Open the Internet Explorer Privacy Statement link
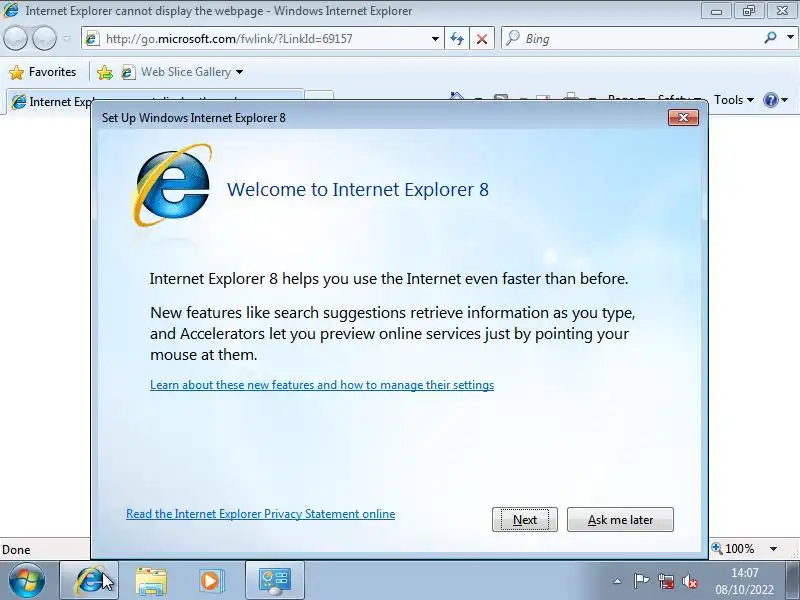The width and height of the screenshot is (800, 600). point(260,514)
